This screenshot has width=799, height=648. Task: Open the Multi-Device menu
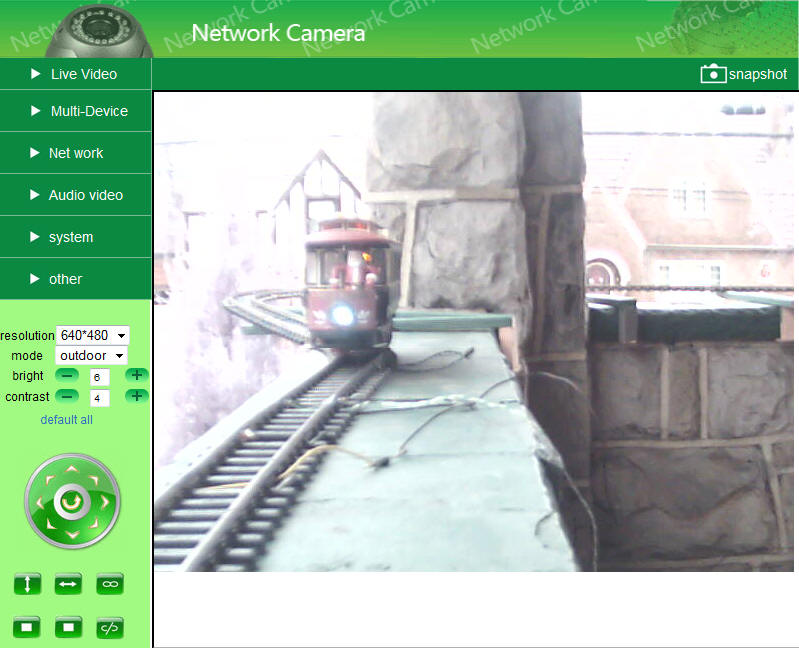point(76,111)
